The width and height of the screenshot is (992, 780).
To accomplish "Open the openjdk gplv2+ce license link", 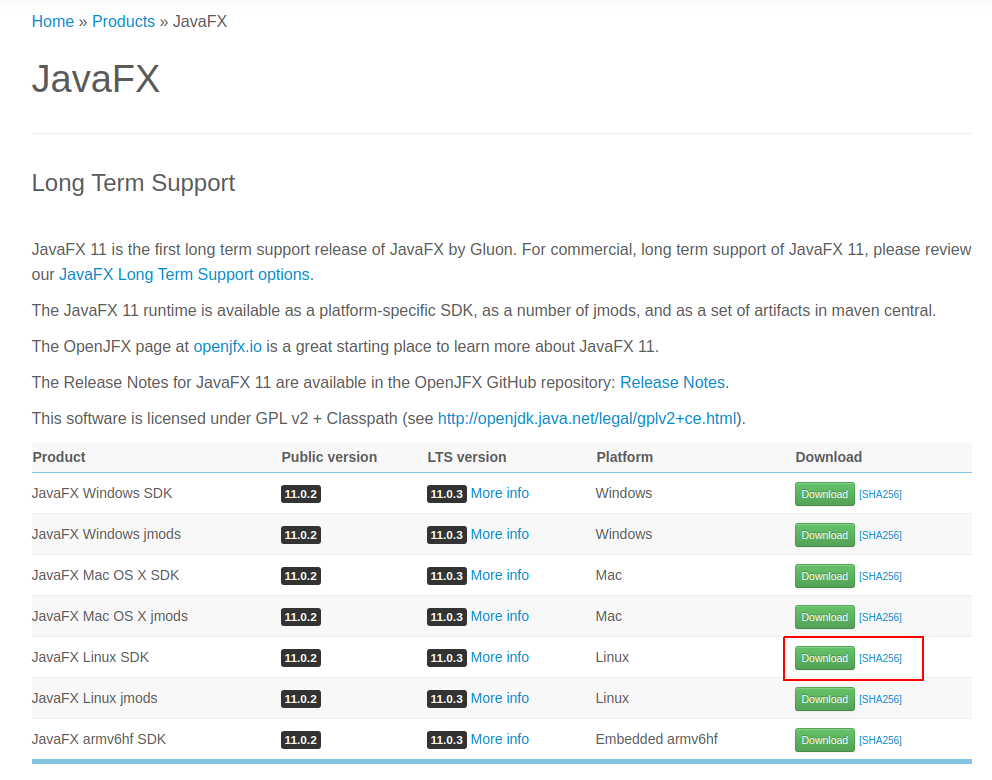I will pyautogui.click(x=587, y=419).
